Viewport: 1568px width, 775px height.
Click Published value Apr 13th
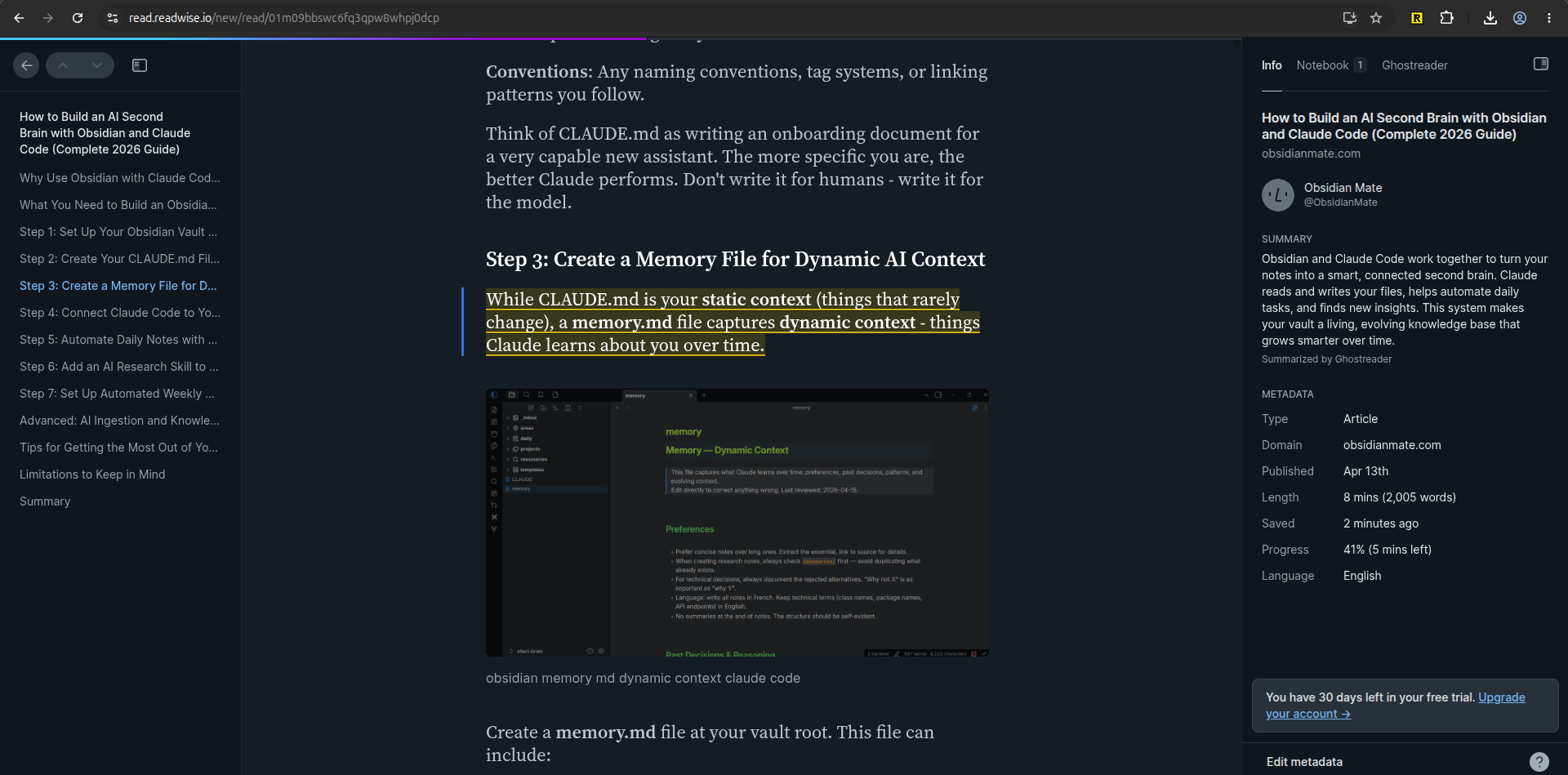(x=1366, y=471)
